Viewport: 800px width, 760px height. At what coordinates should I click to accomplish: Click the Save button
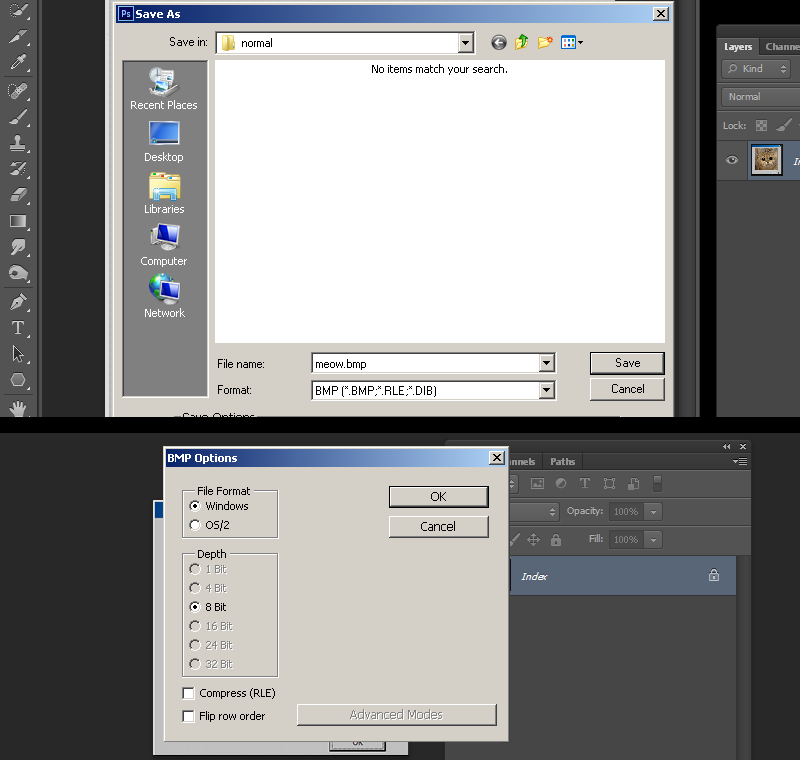pos(627,363)
